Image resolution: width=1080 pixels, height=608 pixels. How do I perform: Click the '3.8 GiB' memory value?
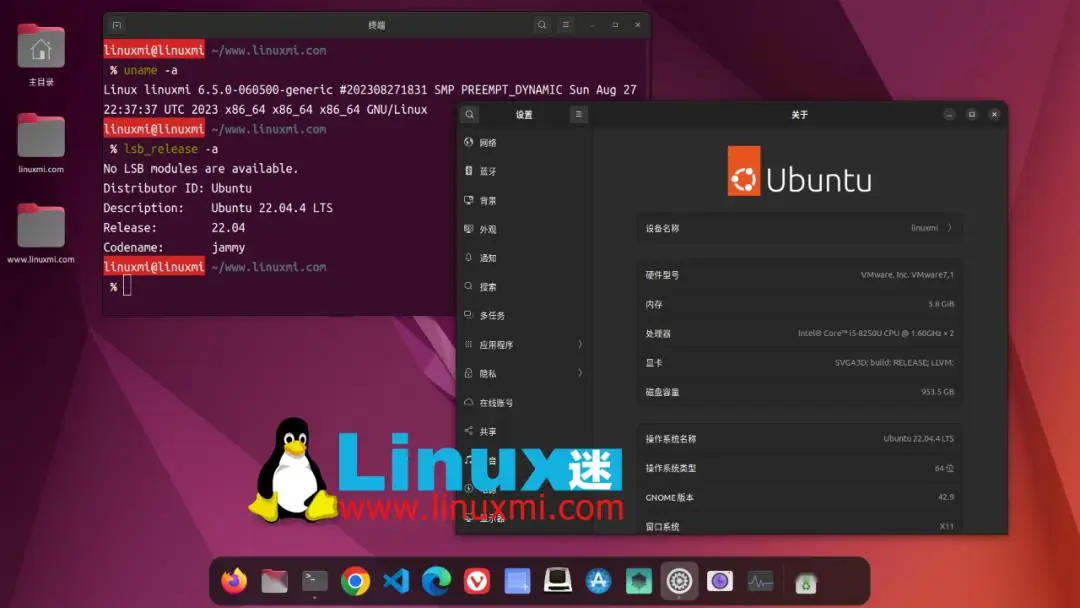(941, 304)
